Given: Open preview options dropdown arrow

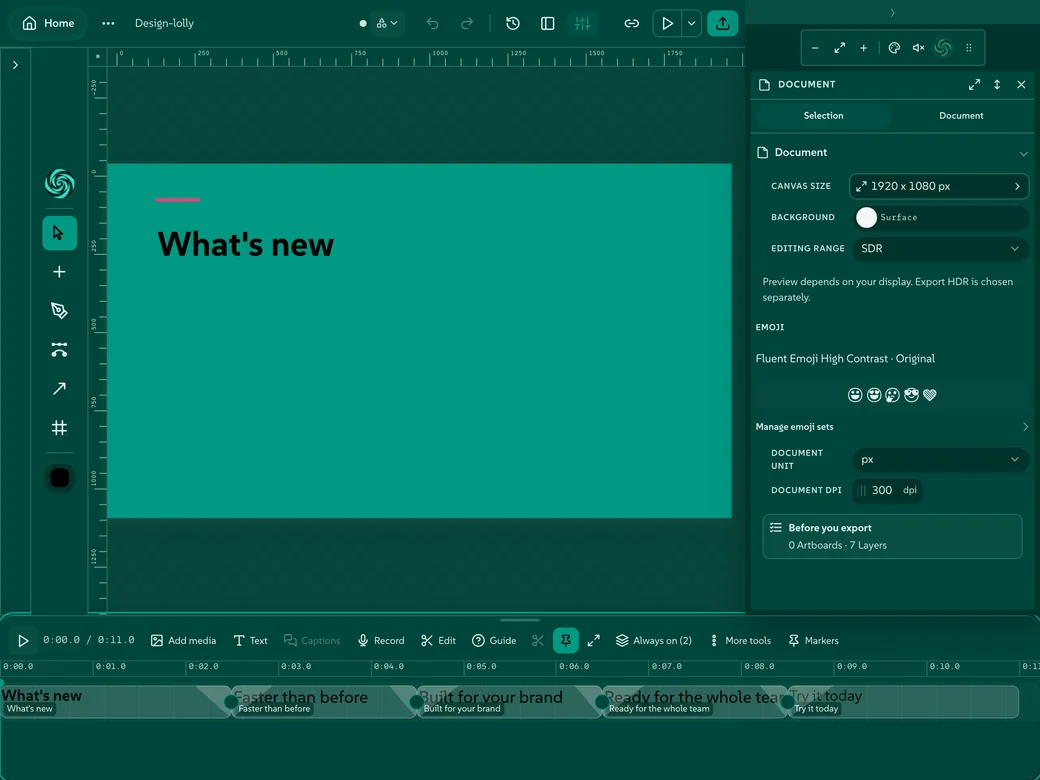Looking at the screenshot, I should (x=691, y=23).
